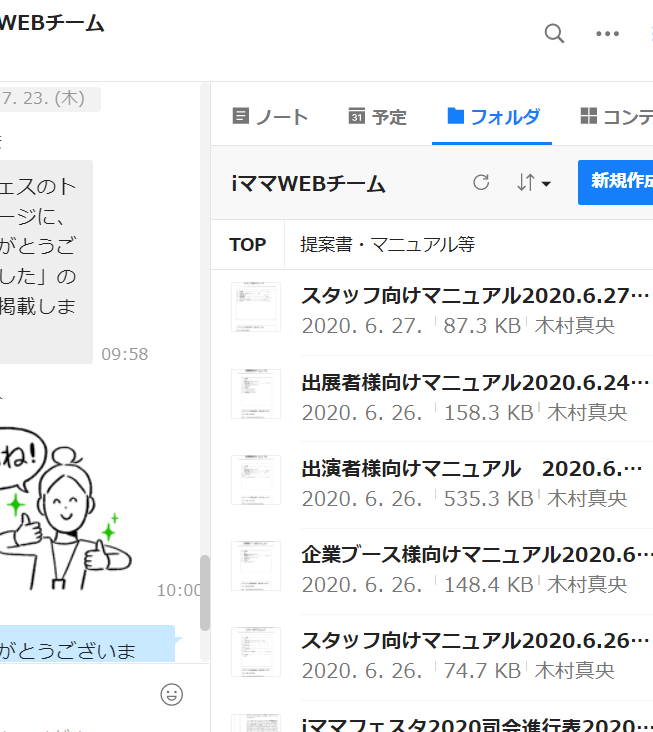The width and height of the screenshot is (653, 732).
Task: Open the コンテンツ tab with grid icon
Action: click(x=615, y=116)
